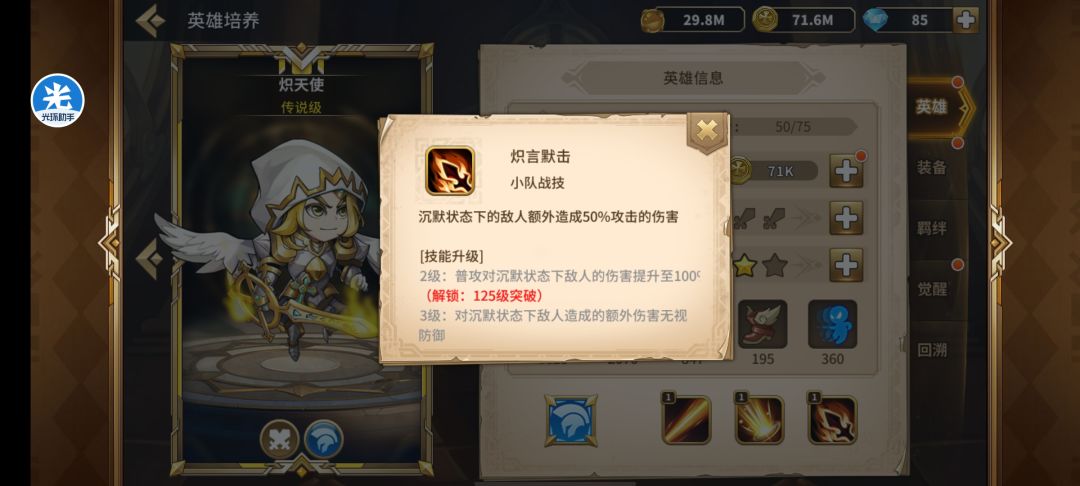This screenshot has height=486, width=1080.
Task: Select the blue helmet skill icon at bottom
Action: pos(571,420)
